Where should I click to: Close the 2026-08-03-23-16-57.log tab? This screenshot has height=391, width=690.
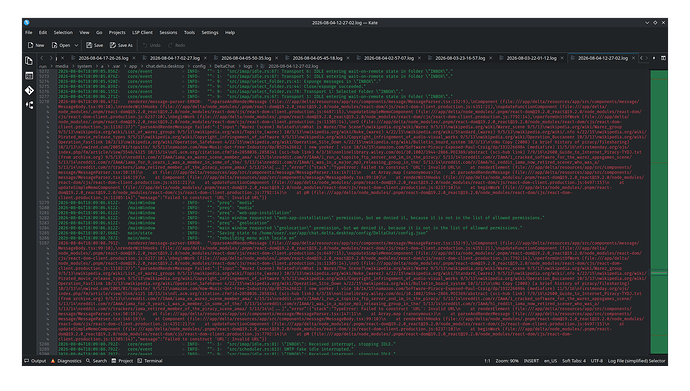[x=491, y=58]
